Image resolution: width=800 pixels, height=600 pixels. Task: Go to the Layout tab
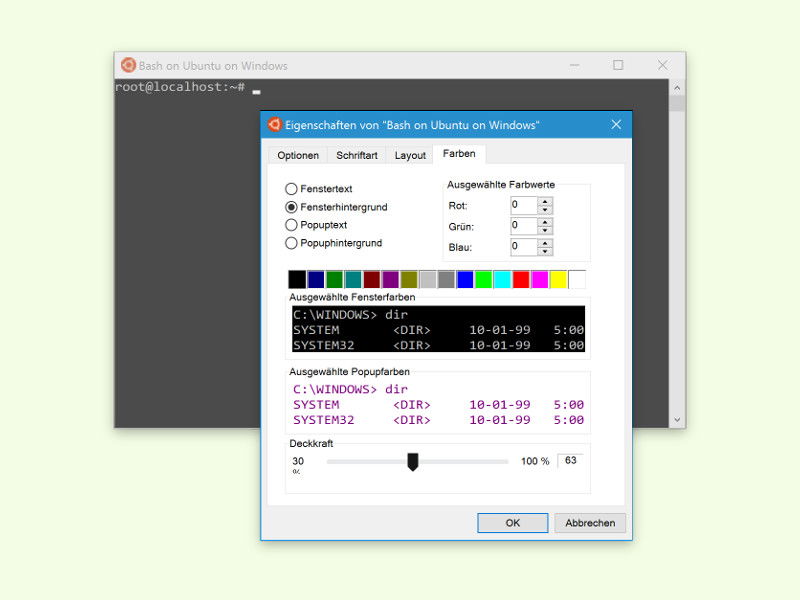(410, 155)
